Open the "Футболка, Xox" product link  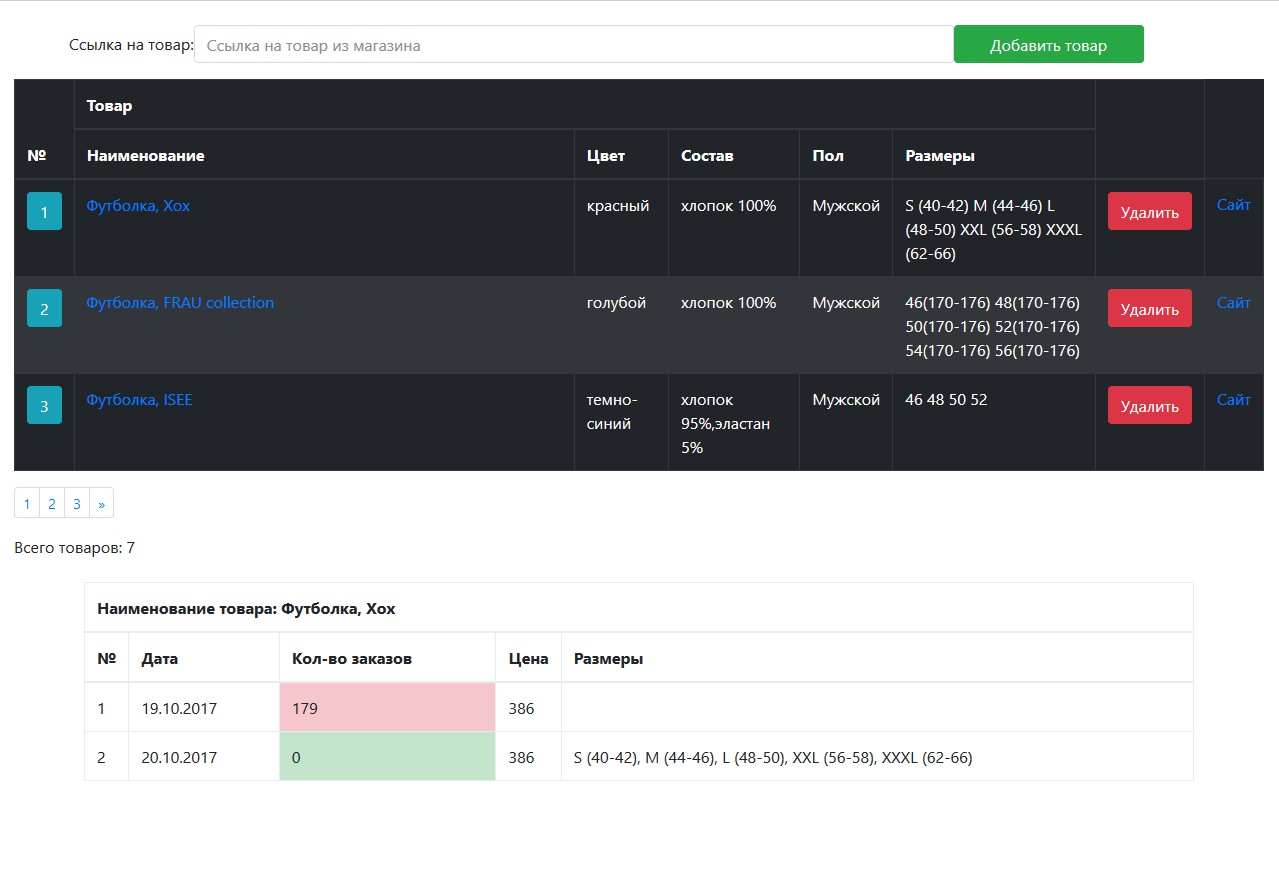[138, 206]
